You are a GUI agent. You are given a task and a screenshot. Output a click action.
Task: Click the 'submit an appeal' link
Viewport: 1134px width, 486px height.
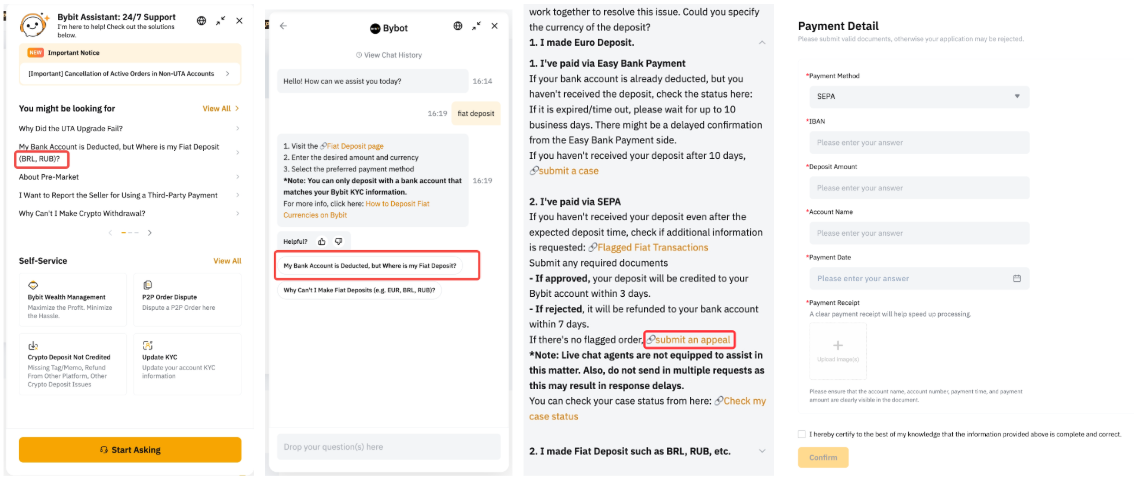tap(693, 340)
